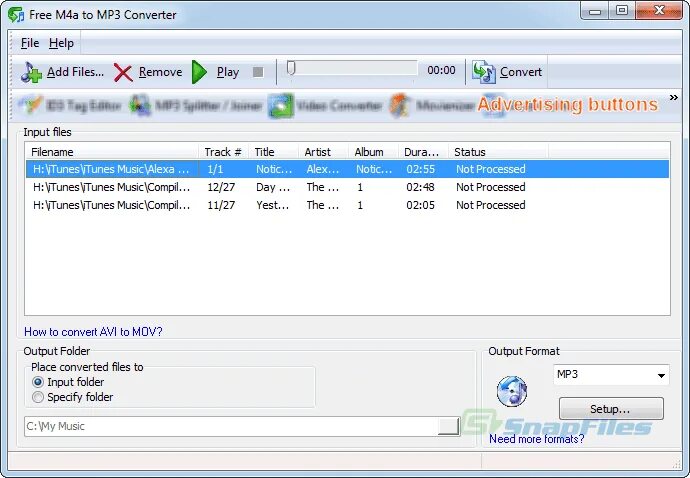Click the Setup... button
The width and height of the screenshot is (690, 478).
[x=611, y=409]
